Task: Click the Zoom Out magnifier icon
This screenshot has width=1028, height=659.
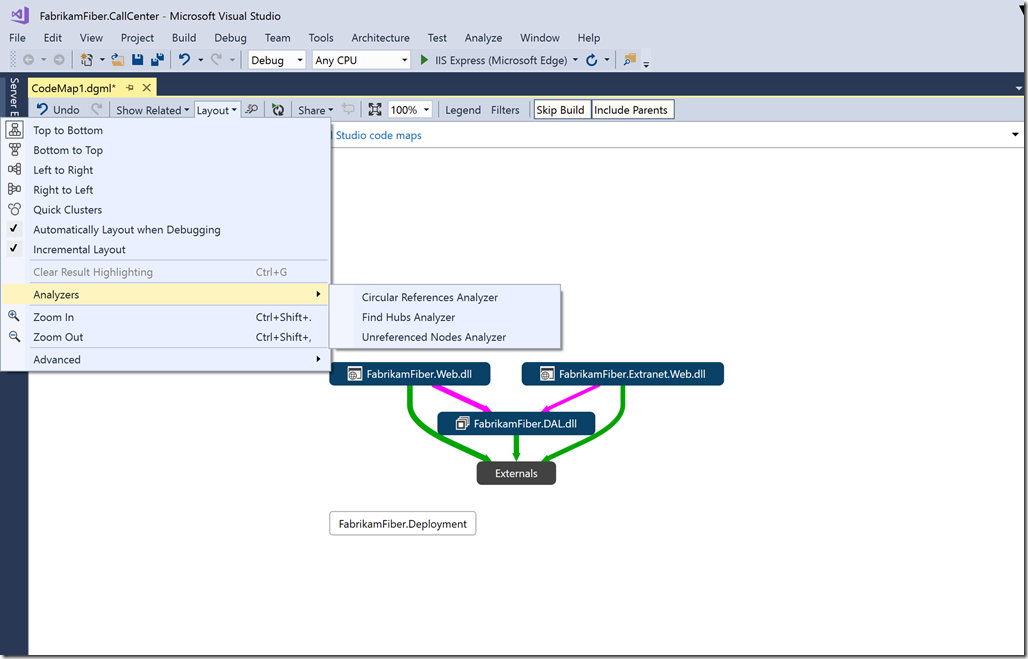Action: tap(14, 336)
